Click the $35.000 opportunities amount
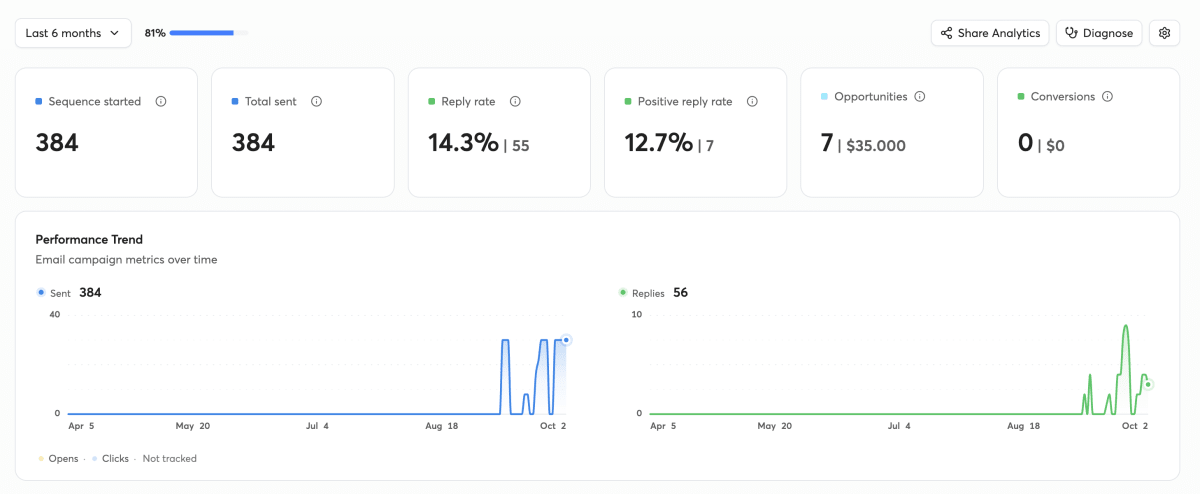The image size is (1200, 494). pyautogui.click(x=875, y=146)
